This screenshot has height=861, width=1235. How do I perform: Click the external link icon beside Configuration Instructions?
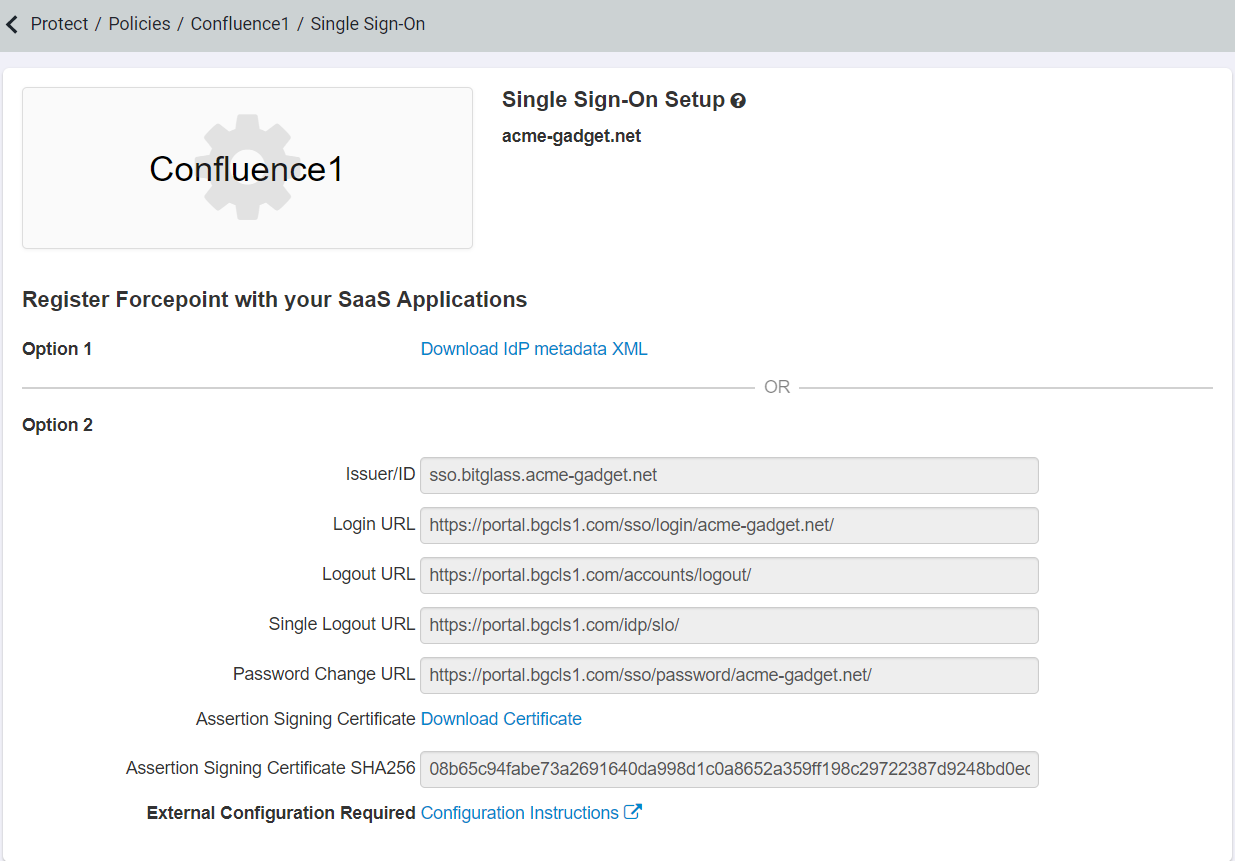coord(634,812)
